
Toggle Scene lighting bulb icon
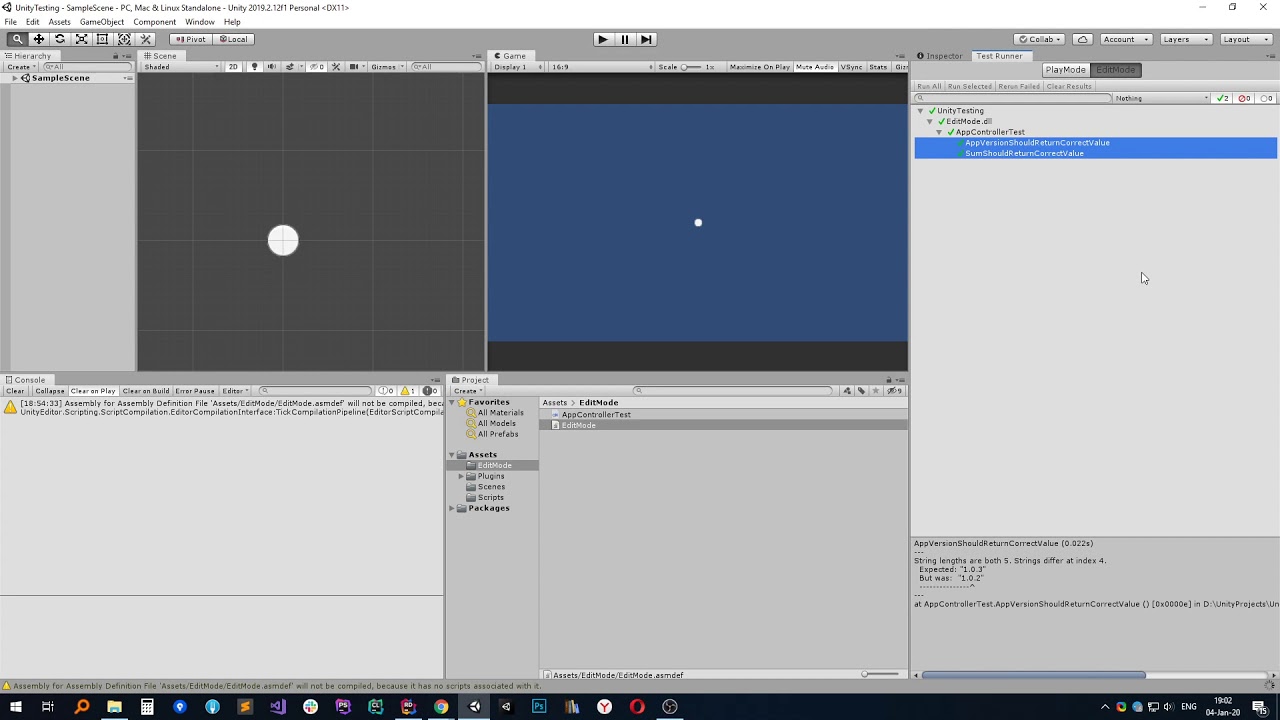[254, 67]
